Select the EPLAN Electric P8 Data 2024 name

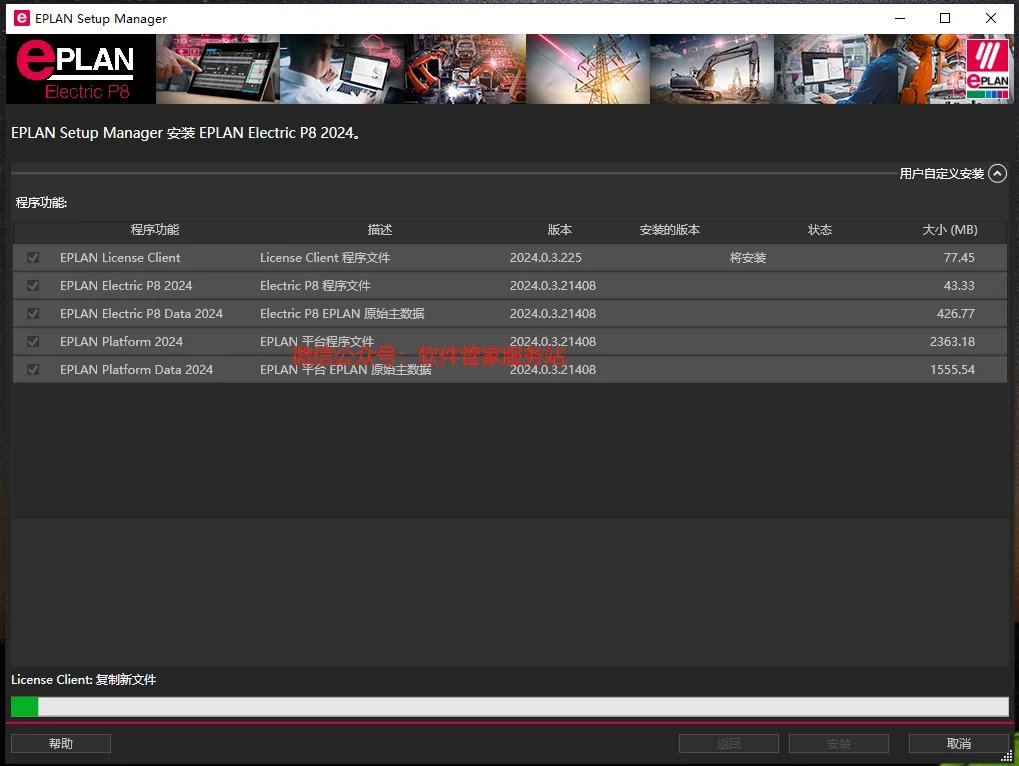(x=141, y=314)
